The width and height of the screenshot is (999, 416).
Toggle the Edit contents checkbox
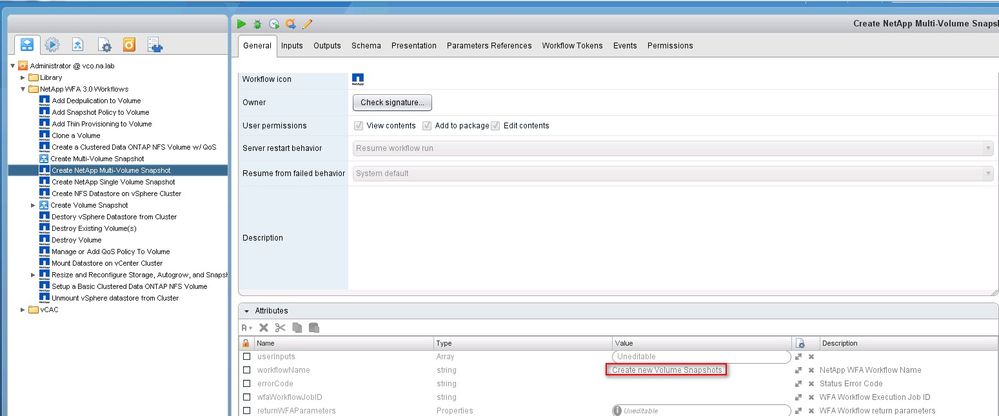coord(495,126)
